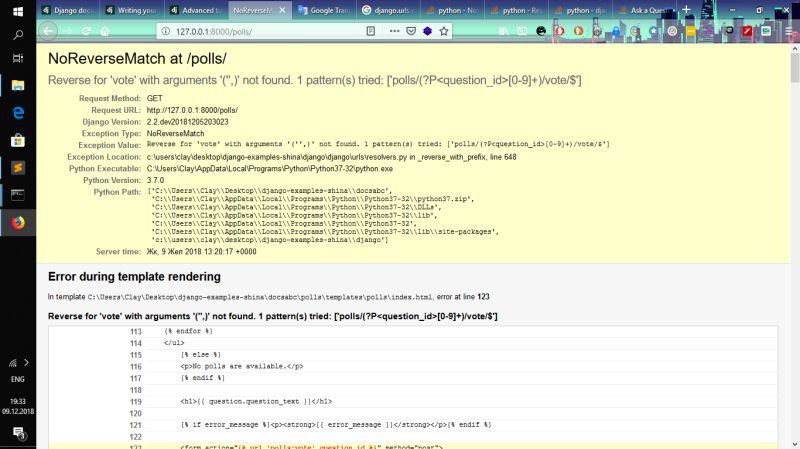The image size is (800, 449).
Task: Click Django Version value 2.2.dev20181205203023
Action: tap(188, 122)
